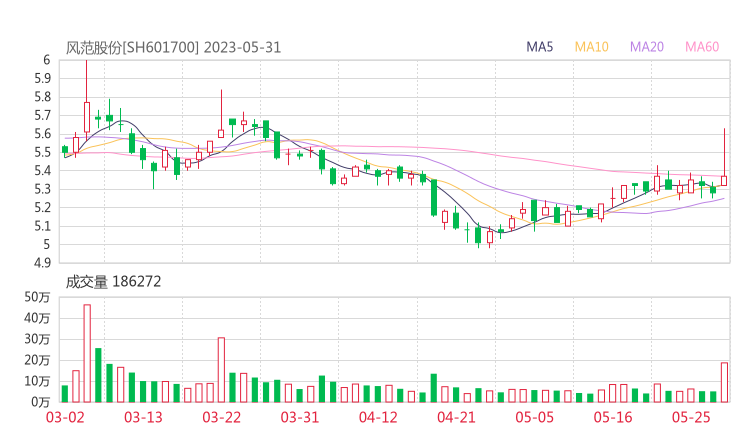The width and height of the screenshot is (740, 440).
Task: Click the MA60 legend label
Action: click(x=702, y=47)
